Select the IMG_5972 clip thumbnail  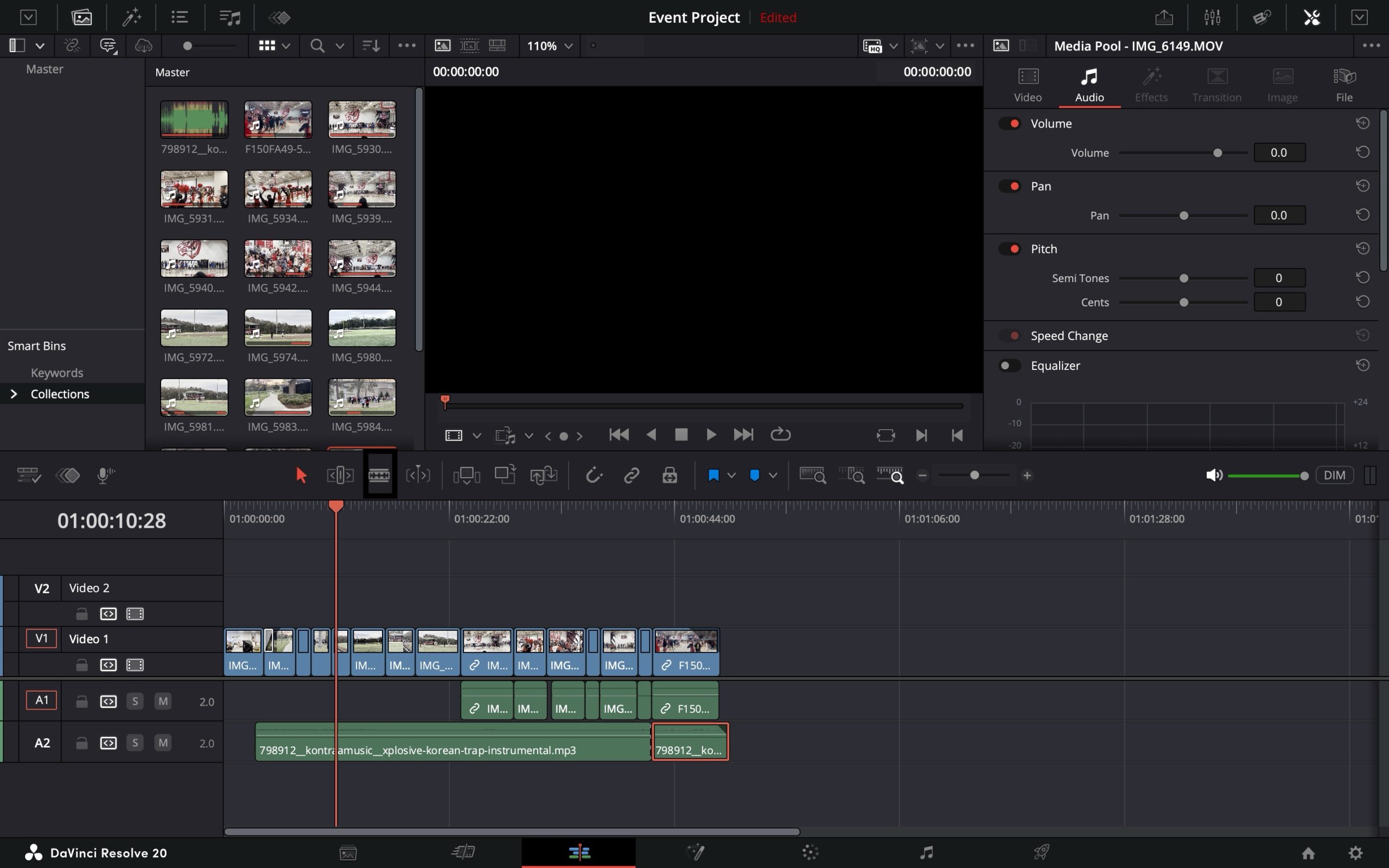(x=194, y=328)
